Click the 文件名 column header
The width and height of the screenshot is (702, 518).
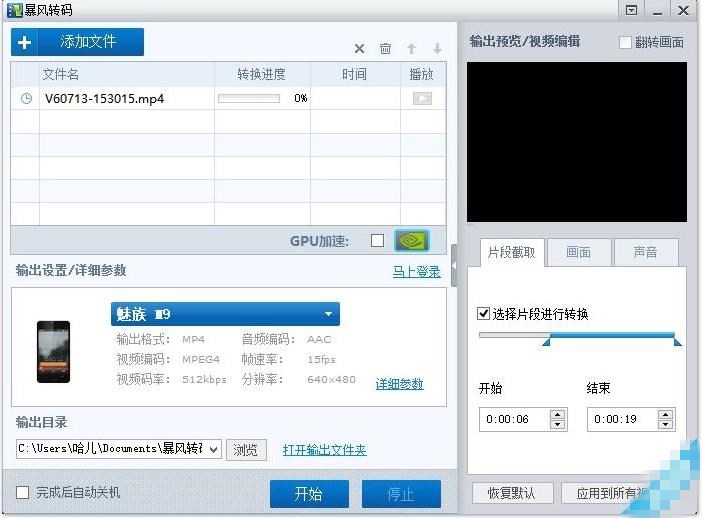click(x=127, y=74)
